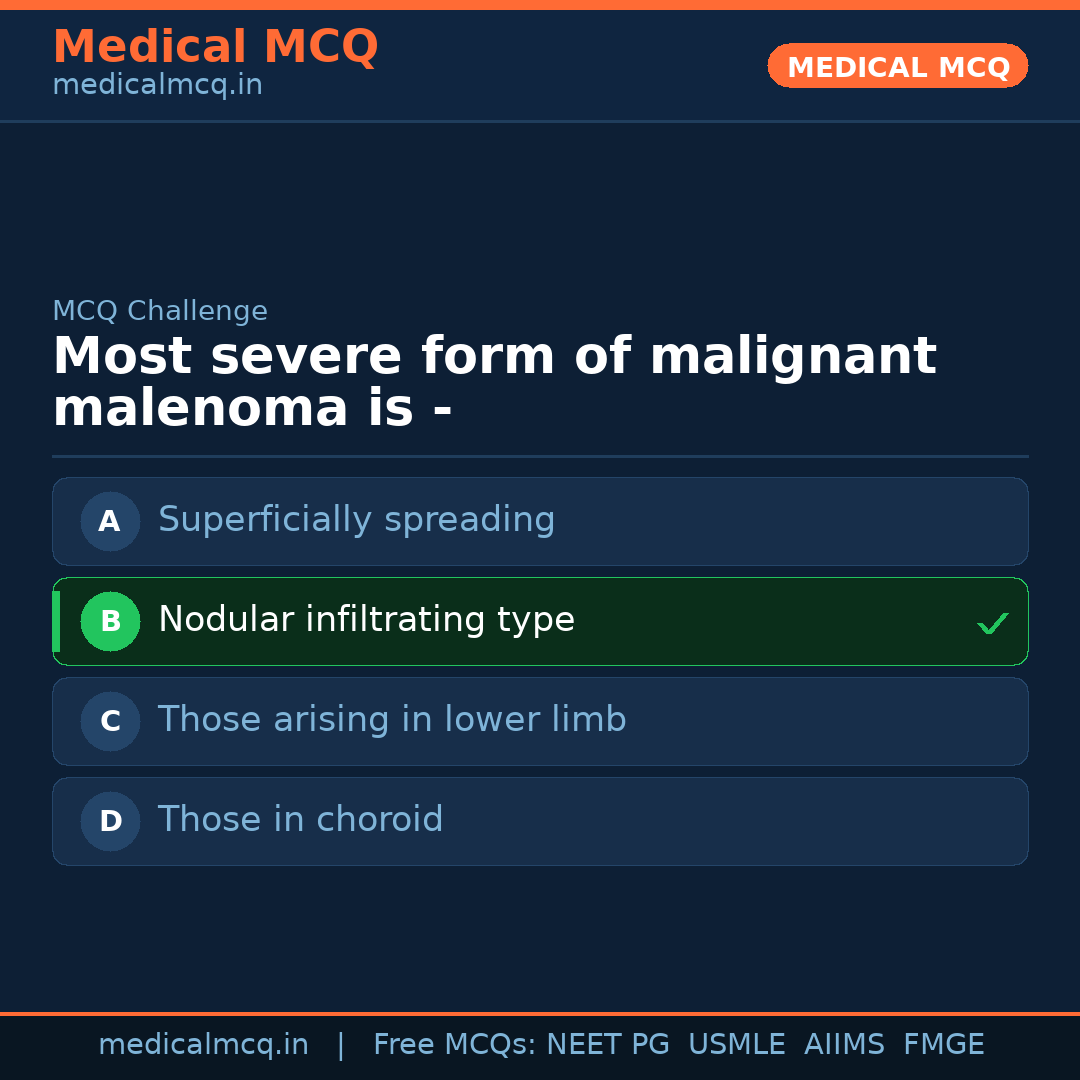This screenshot has height=1080, width=1080.
Task: Click the orange divider line above the footer
Action: tap(540, 1011)
